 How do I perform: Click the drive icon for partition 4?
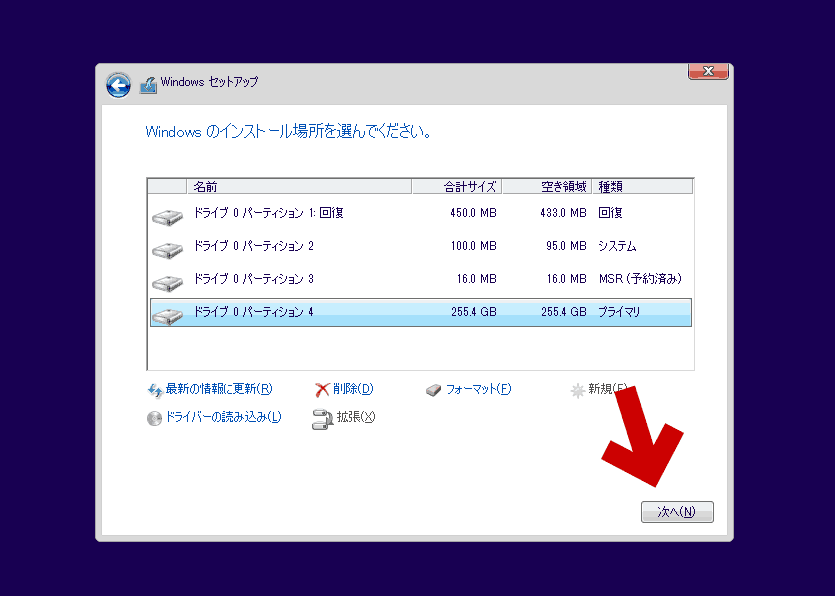[x=167, y=315]
